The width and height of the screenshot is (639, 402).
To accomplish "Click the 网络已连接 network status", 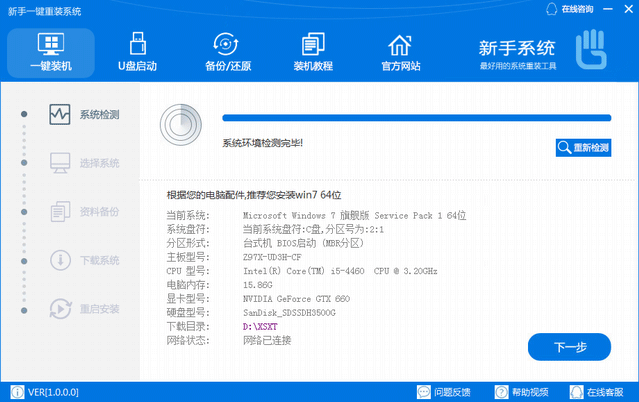I will (267, 340).
